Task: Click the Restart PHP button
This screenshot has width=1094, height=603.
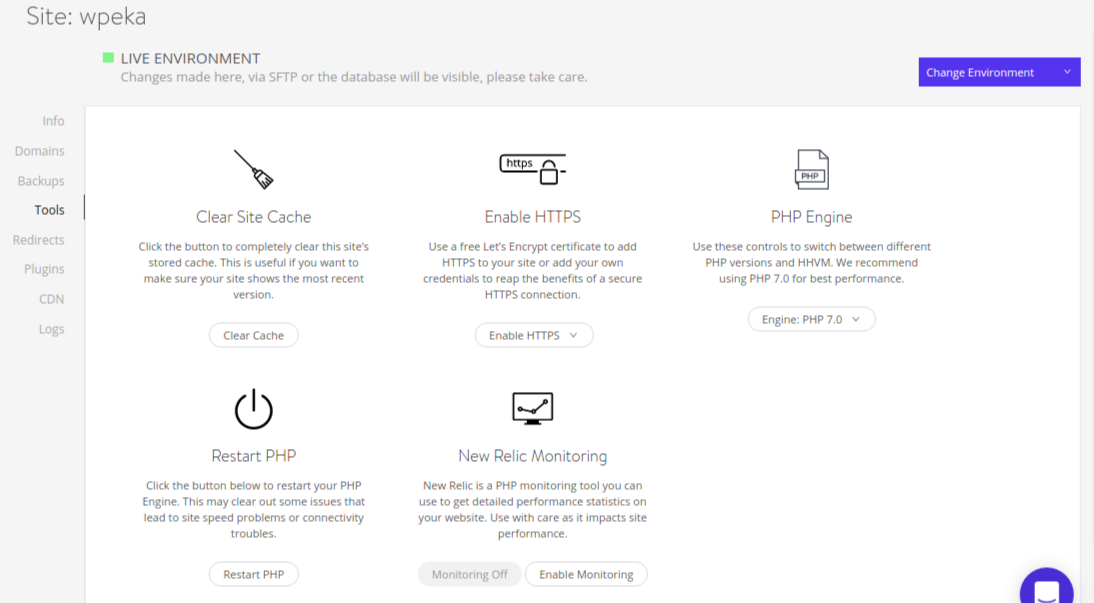Action: [253, 574]
